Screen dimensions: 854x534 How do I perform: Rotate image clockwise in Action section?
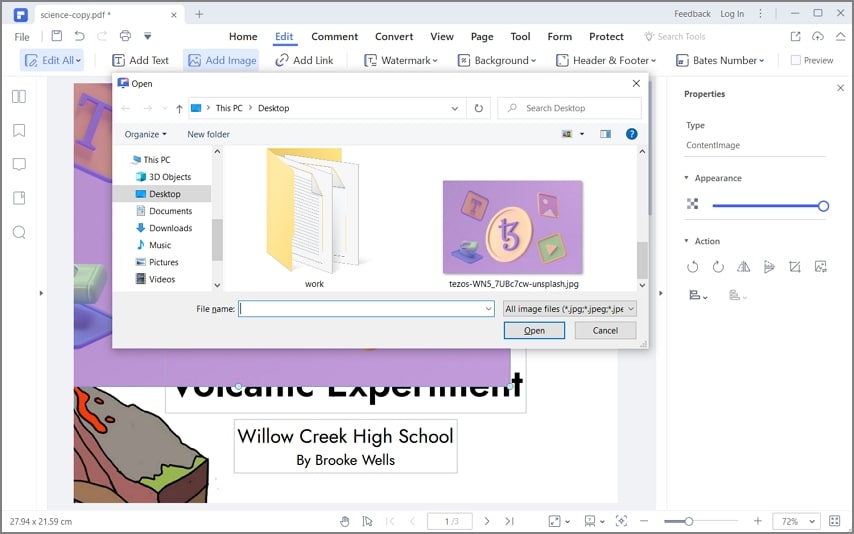pyautogui.click(x=718, y=266)
